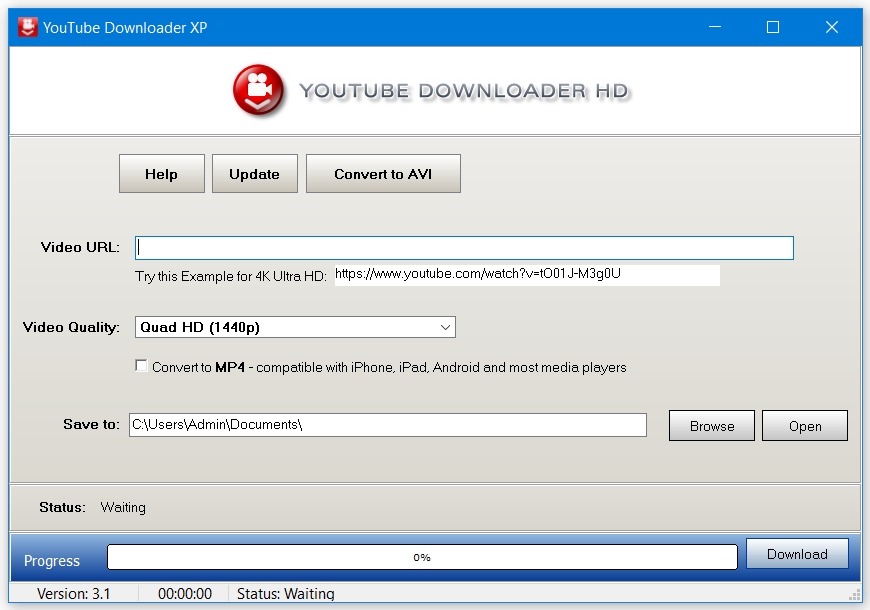Close the YouTube Downloader window
870x610 pixels.
[832, 27]
